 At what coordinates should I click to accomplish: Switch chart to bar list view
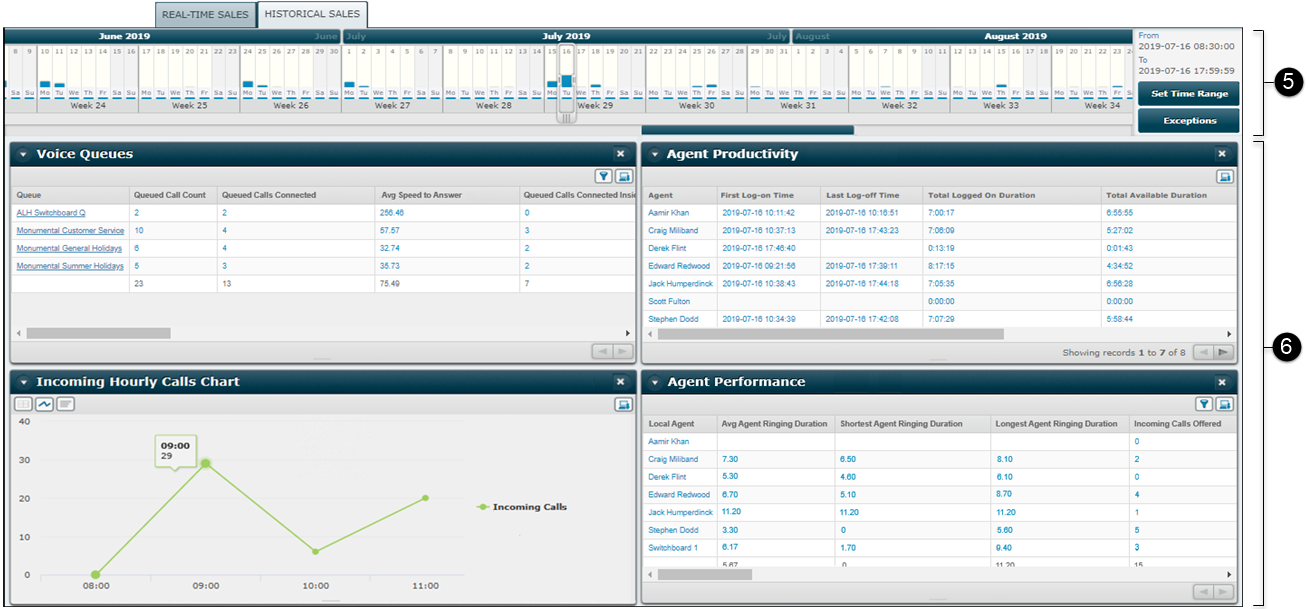66,404
